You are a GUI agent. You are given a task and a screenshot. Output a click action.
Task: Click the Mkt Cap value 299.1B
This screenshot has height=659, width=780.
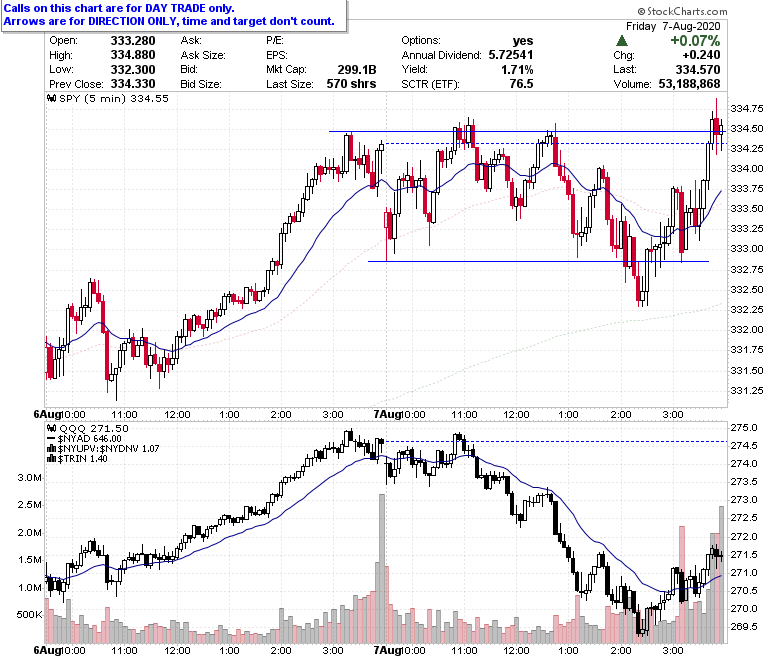357,70
